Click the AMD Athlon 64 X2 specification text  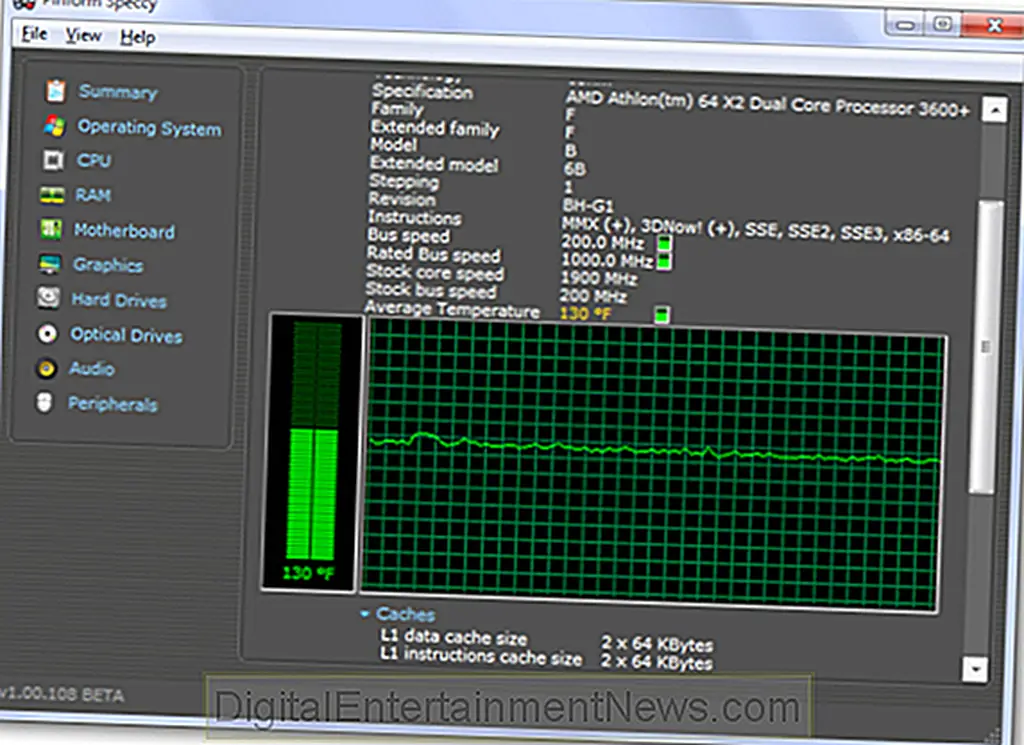[x=767, y=104]
